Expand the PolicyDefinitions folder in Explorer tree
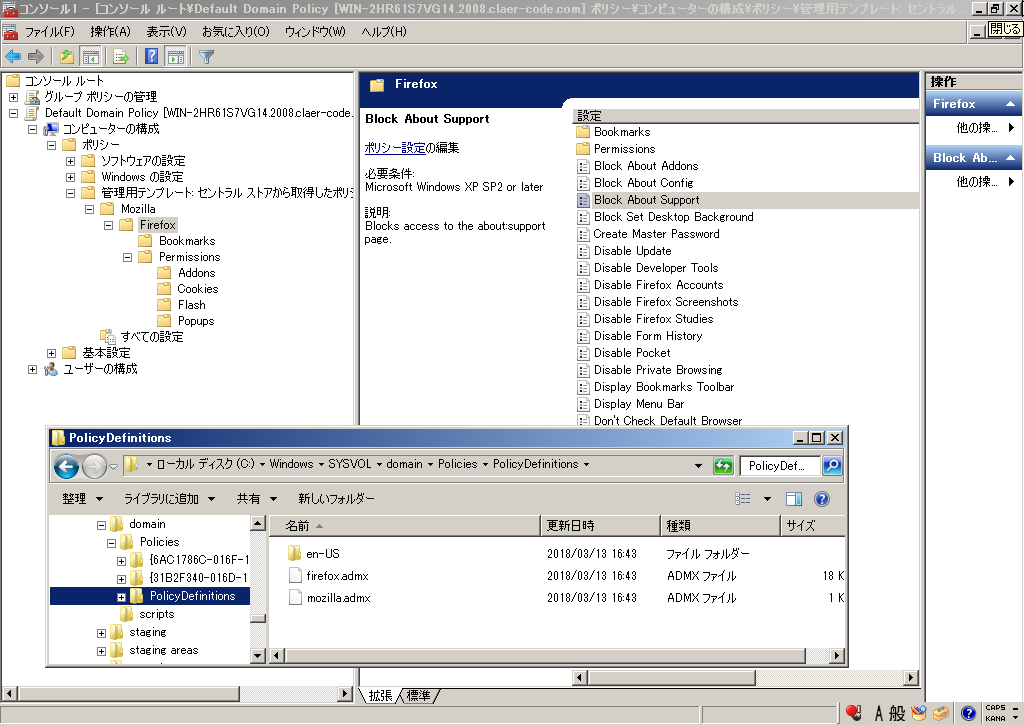 coord(121,597)
